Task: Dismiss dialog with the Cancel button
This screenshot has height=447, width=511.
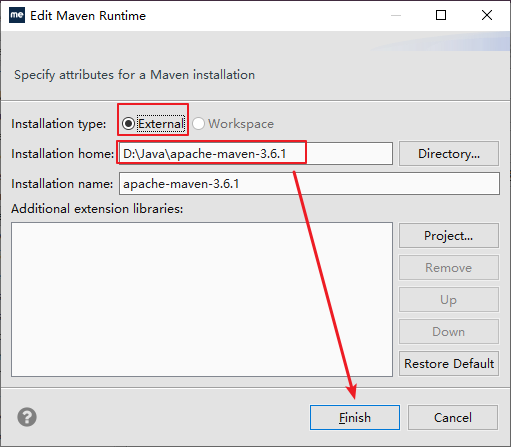Action: point(453,418)
